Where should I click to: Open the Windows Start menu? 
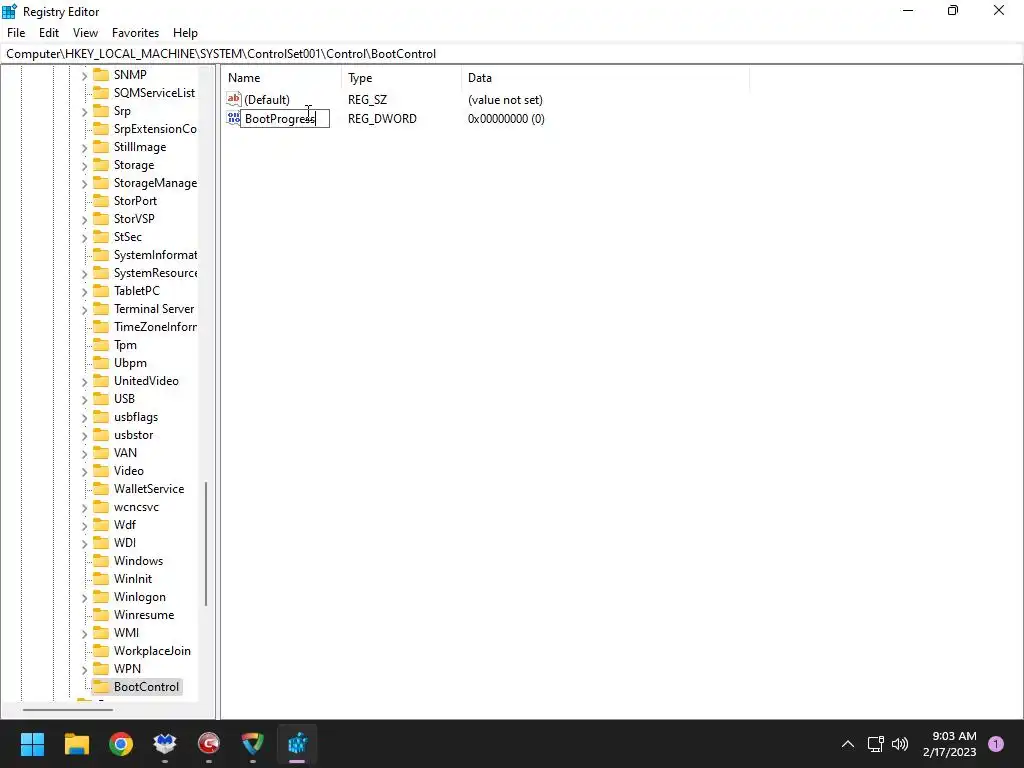click(32, 744)
